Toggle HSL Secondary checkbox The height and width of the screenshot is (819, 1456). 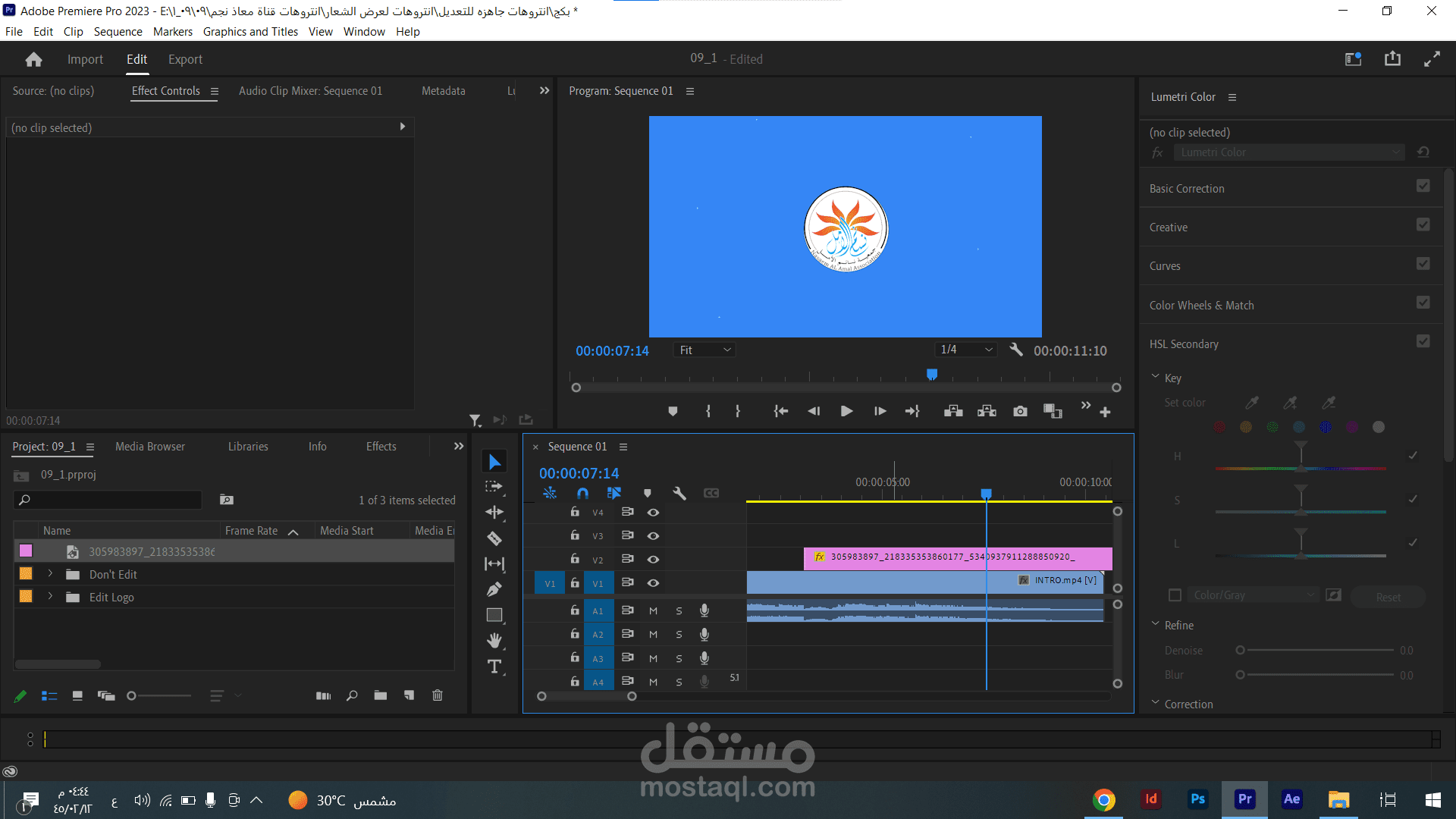(x=1423, y=341)
